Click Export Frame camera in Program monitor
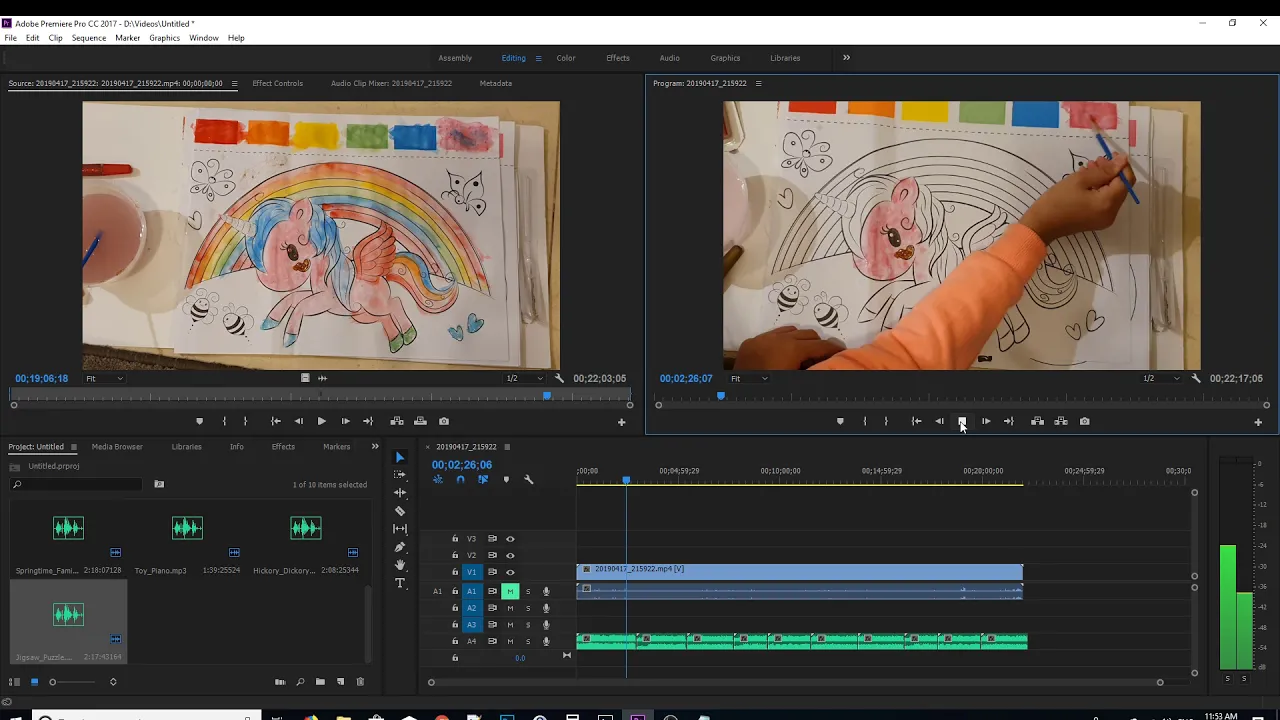Image resolution: width=1280 pixels, height=720 pixels. (x=1084, y=421)
